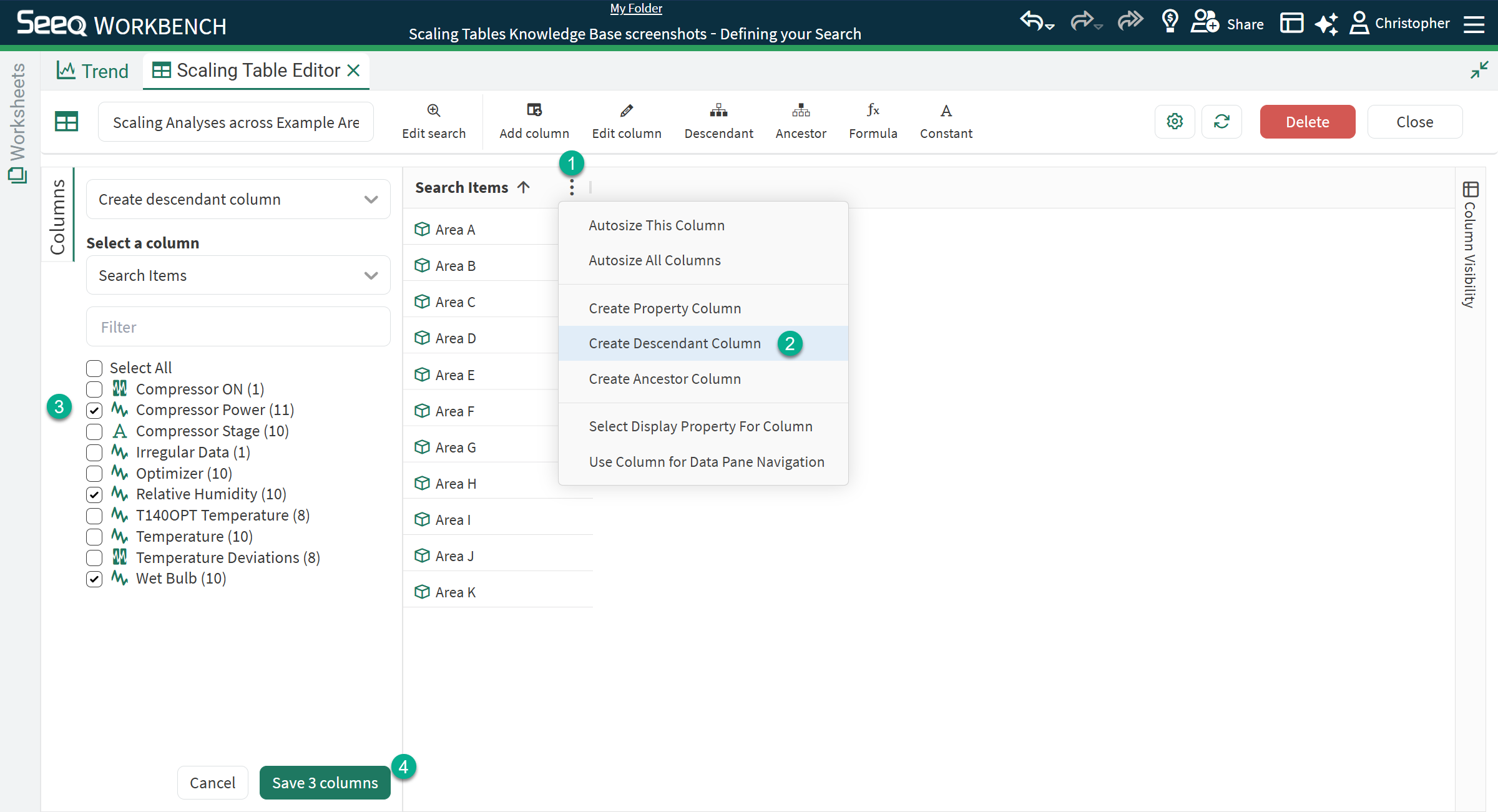The width and height of the screenshot is (1498, 812).
Task: Switch to the Trend tab
Action: (x=93, y=71)
